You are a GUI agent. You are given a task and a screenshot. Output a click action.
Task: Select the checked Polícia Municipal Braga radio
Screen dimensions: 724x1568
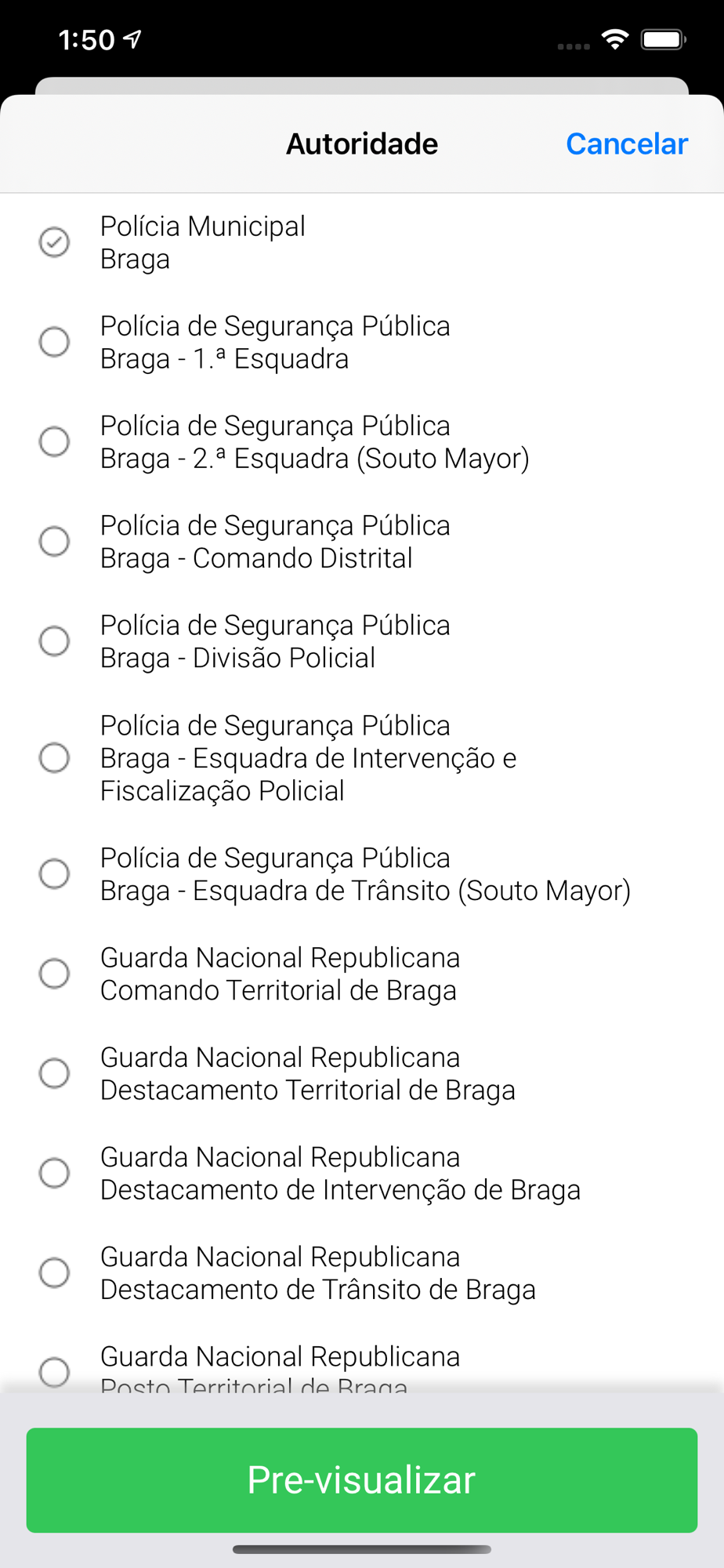pyautogui.click(x=54, y=242)
